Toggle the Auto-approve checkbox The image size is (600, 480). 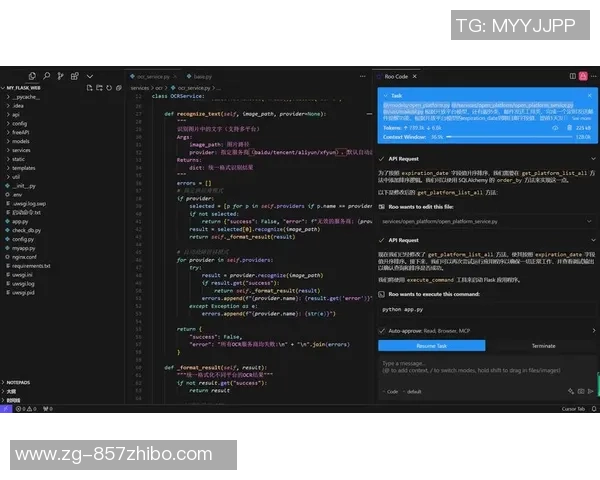click(383, 330)
